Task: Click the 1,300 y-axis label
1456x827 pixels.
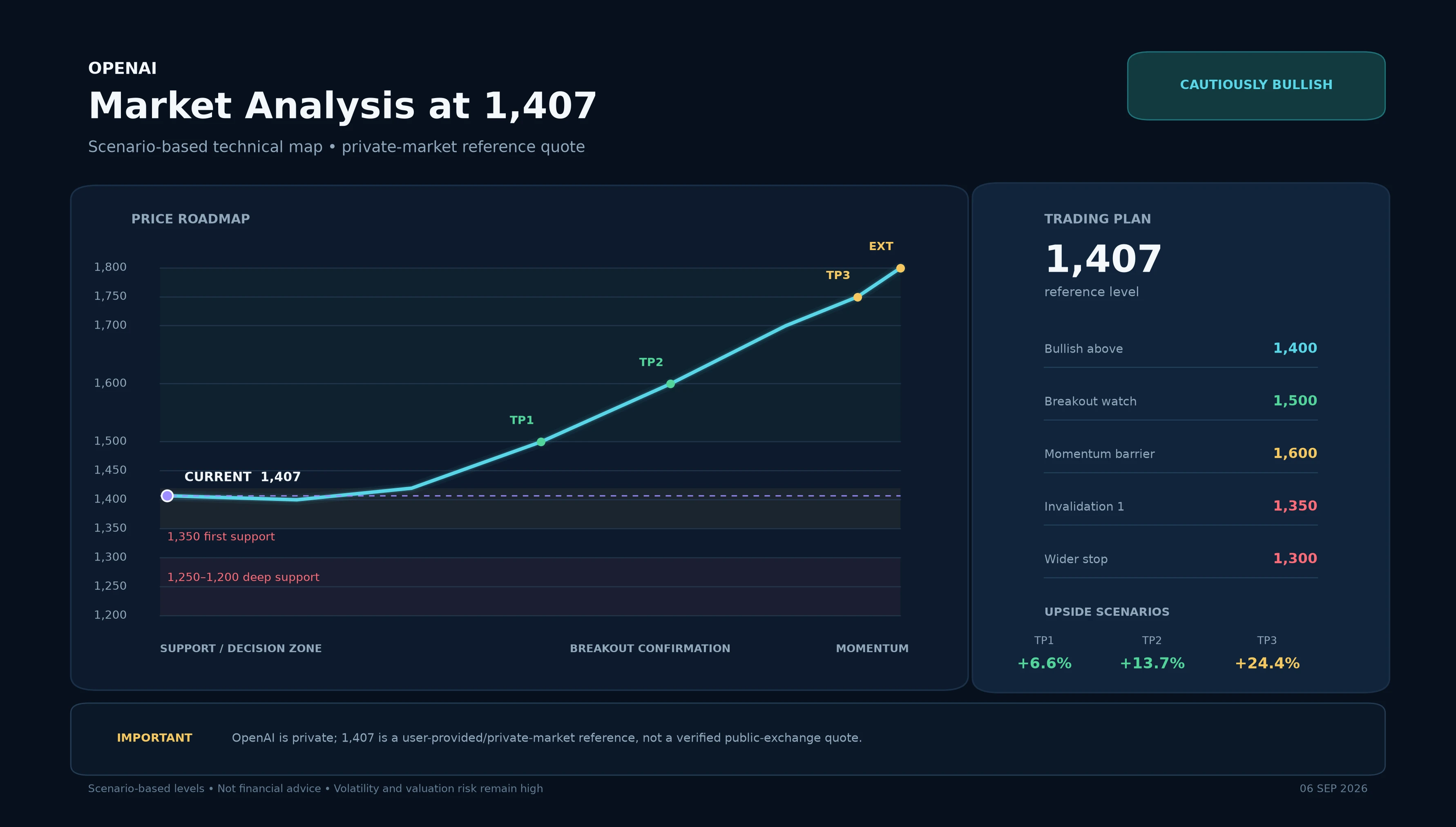Action: click(x=110, y=557)
